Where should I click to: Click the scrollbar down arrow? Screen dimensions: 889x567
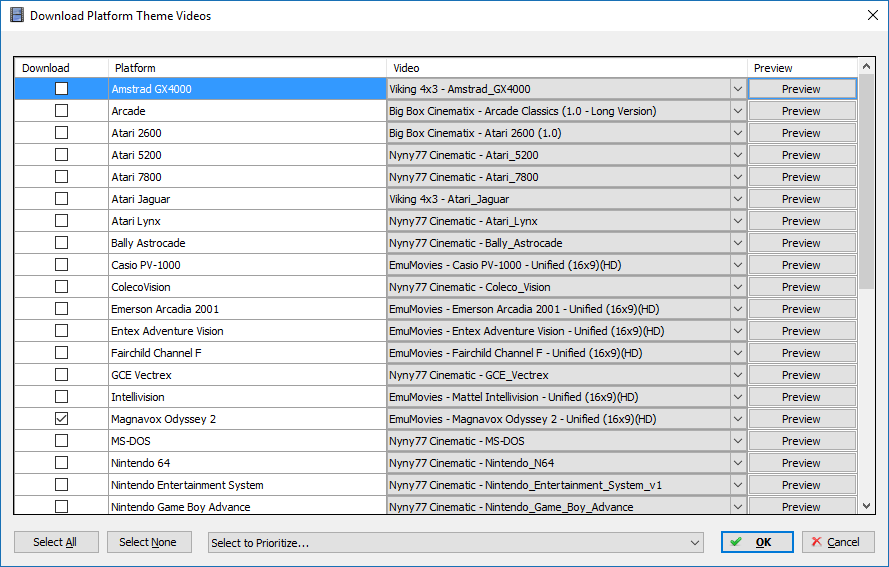pos(866,506)
